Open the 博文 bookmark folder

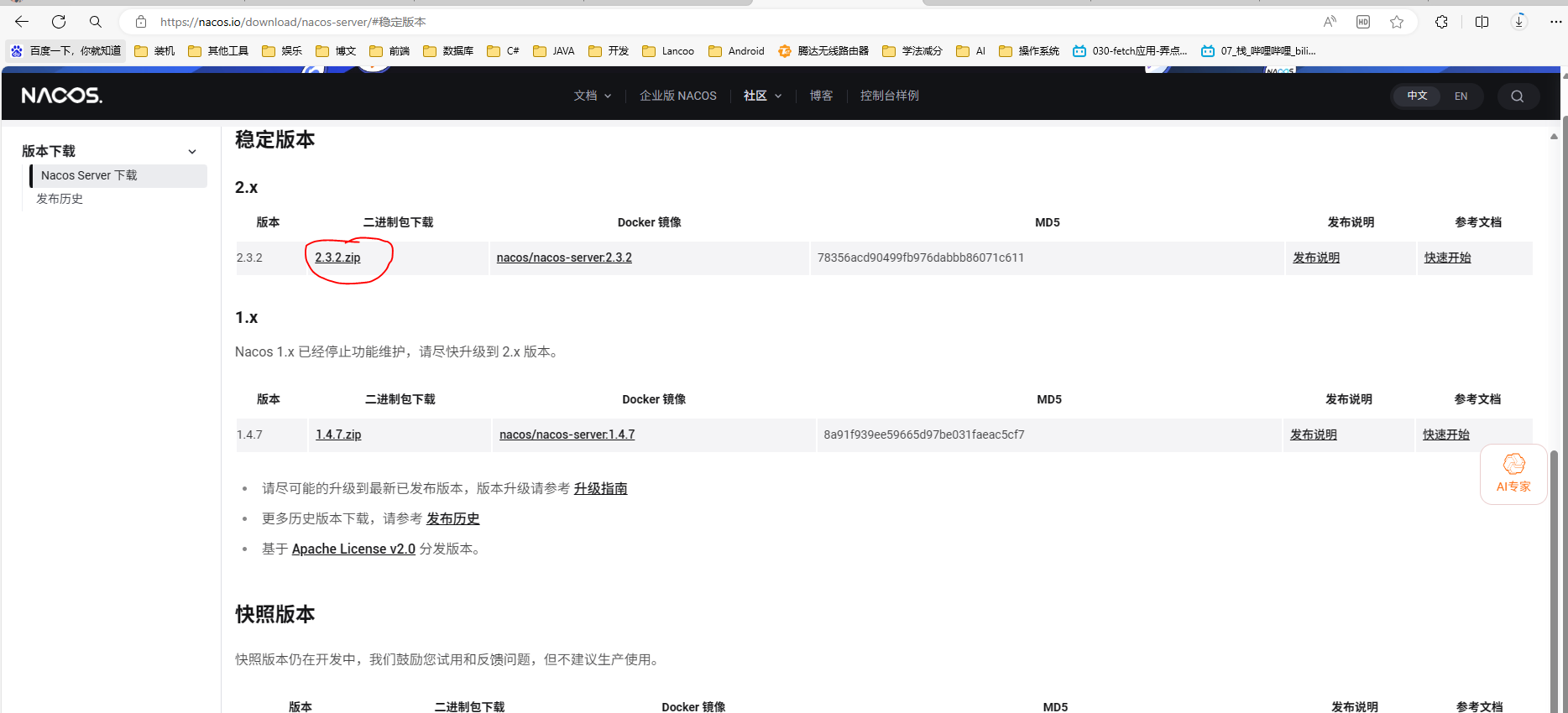[337, 51]
